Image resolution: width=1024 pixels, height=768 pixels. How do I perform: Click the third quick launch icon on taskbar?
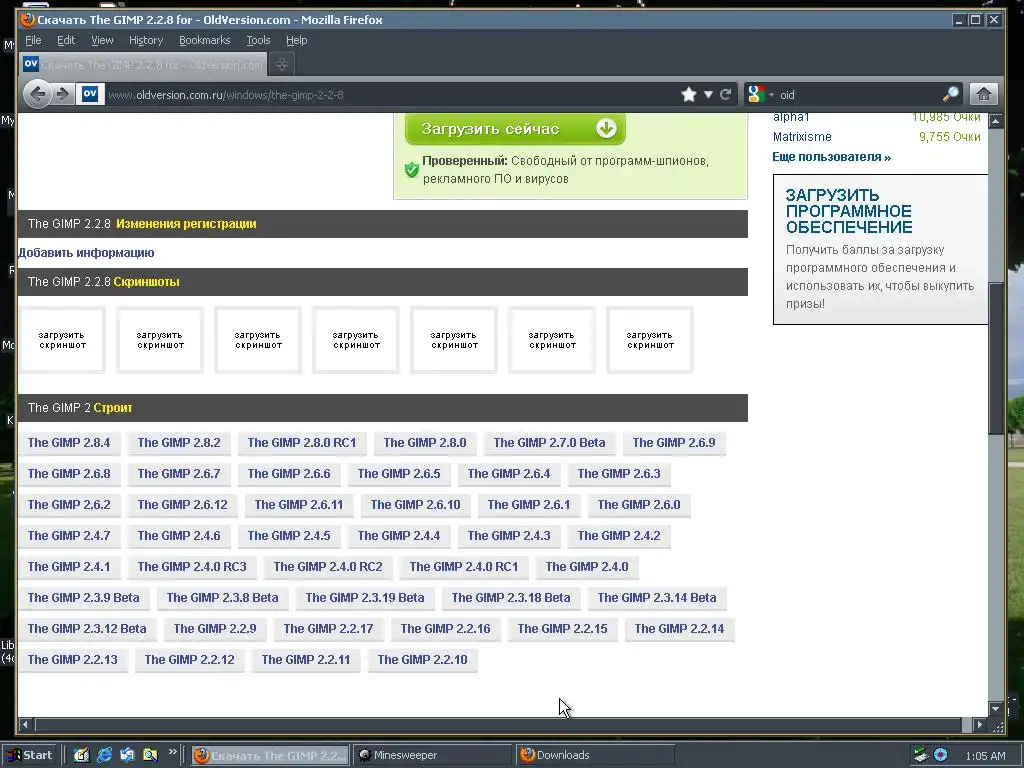tap(127, 756)
